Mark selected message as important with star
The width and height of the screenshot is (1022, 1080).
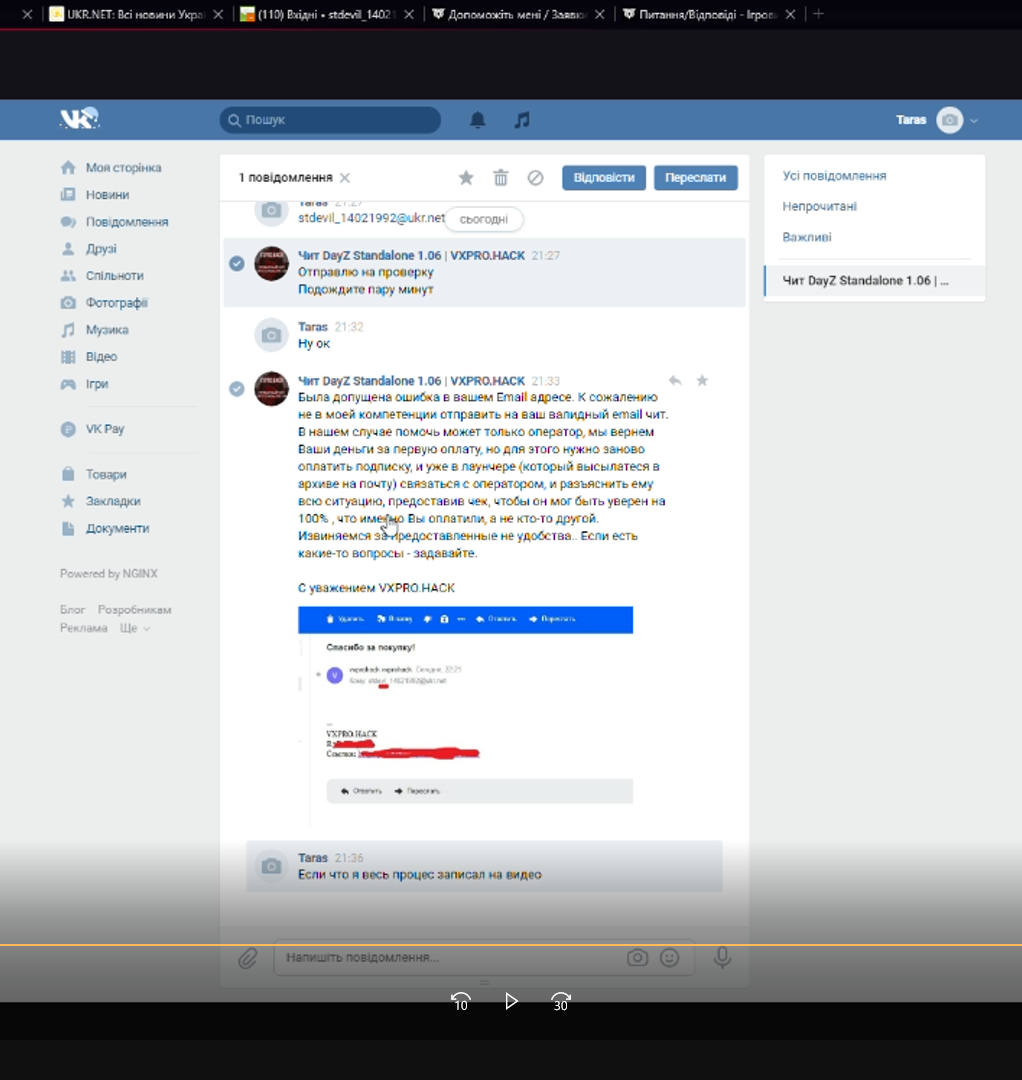(x=466, y=178)
